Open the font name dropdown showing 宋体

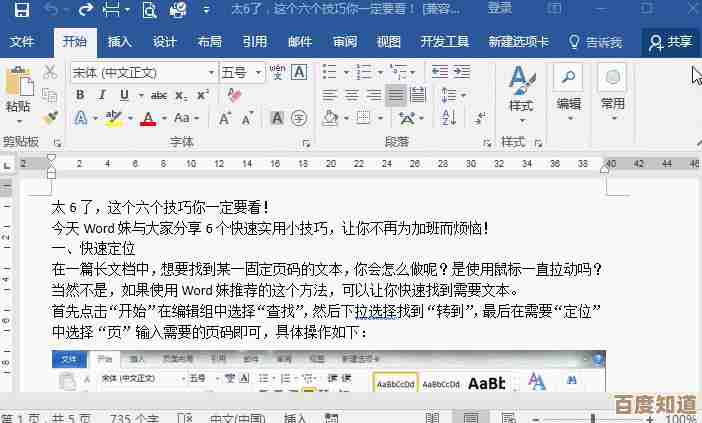(210, 72)
